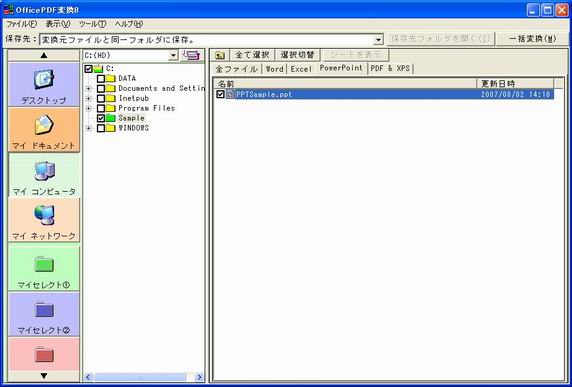
Task: Click the 選択切替 toggle selection button
Action: tap(297, 55)
